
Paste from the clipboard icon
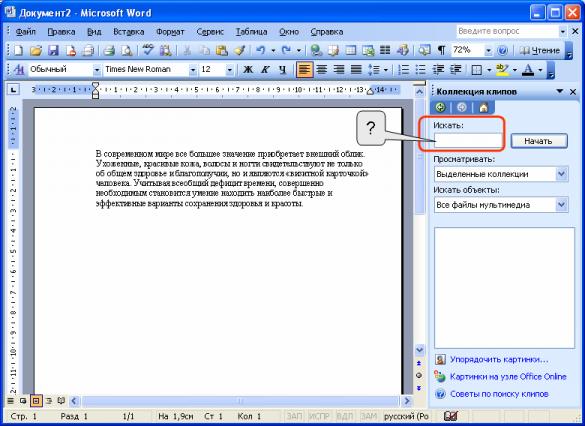pyautogui.click(x=222, y=50)
